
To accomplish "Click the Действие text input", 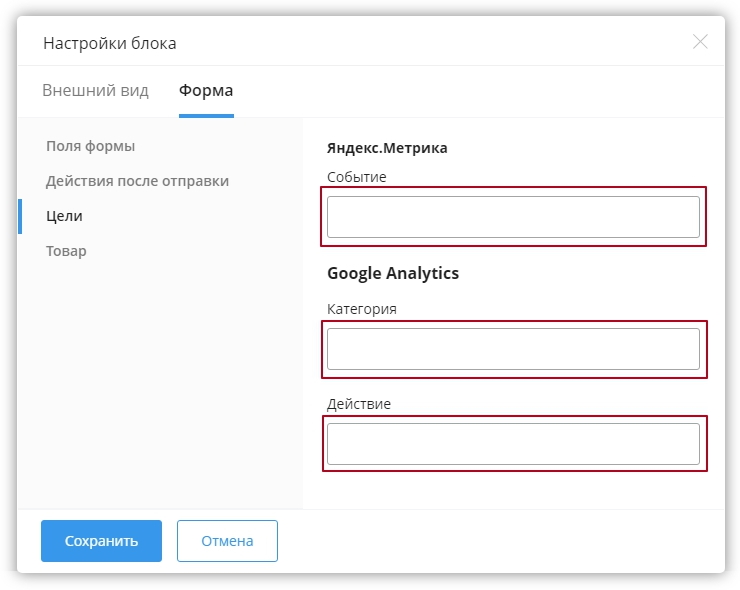I will (513, 444).
